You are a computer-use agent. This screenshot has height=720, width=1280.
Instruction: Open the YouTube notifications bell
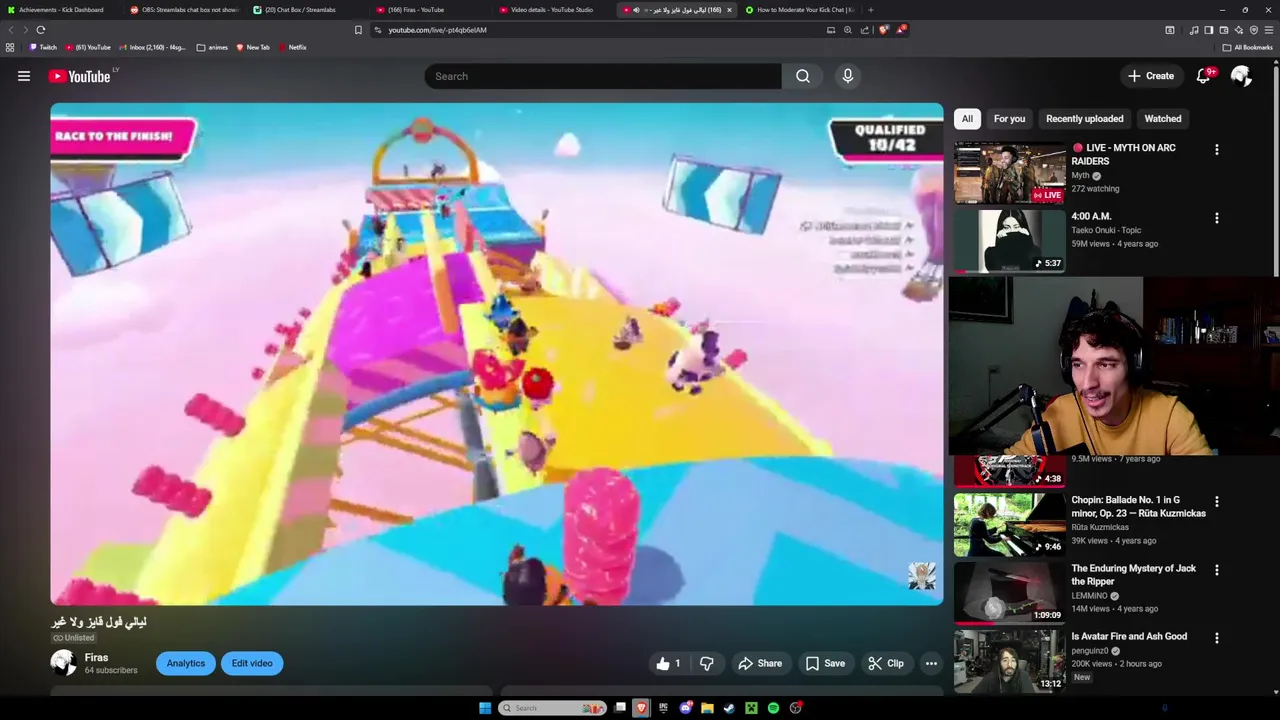click(x=1204, y=76)
